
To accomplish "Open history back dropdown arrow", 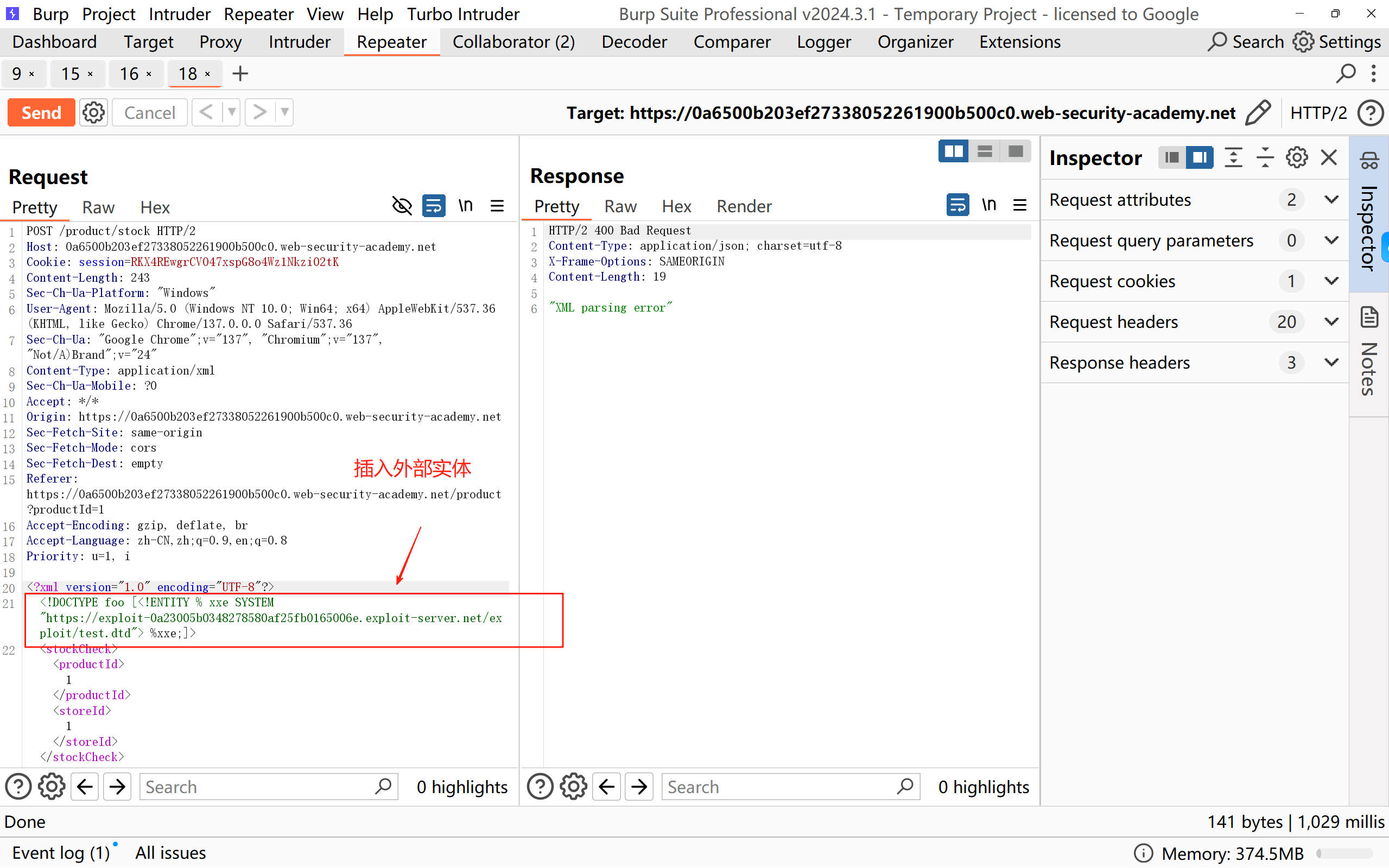I will [231, 112].
